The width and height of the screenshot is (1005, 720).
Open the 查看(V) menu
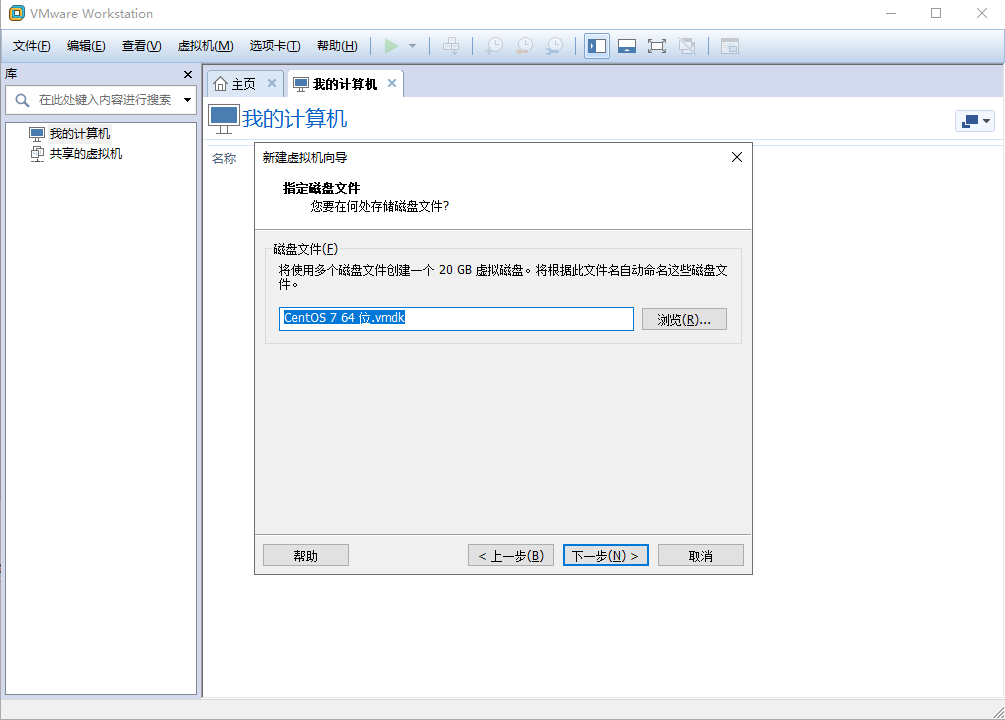pos(141,46)
